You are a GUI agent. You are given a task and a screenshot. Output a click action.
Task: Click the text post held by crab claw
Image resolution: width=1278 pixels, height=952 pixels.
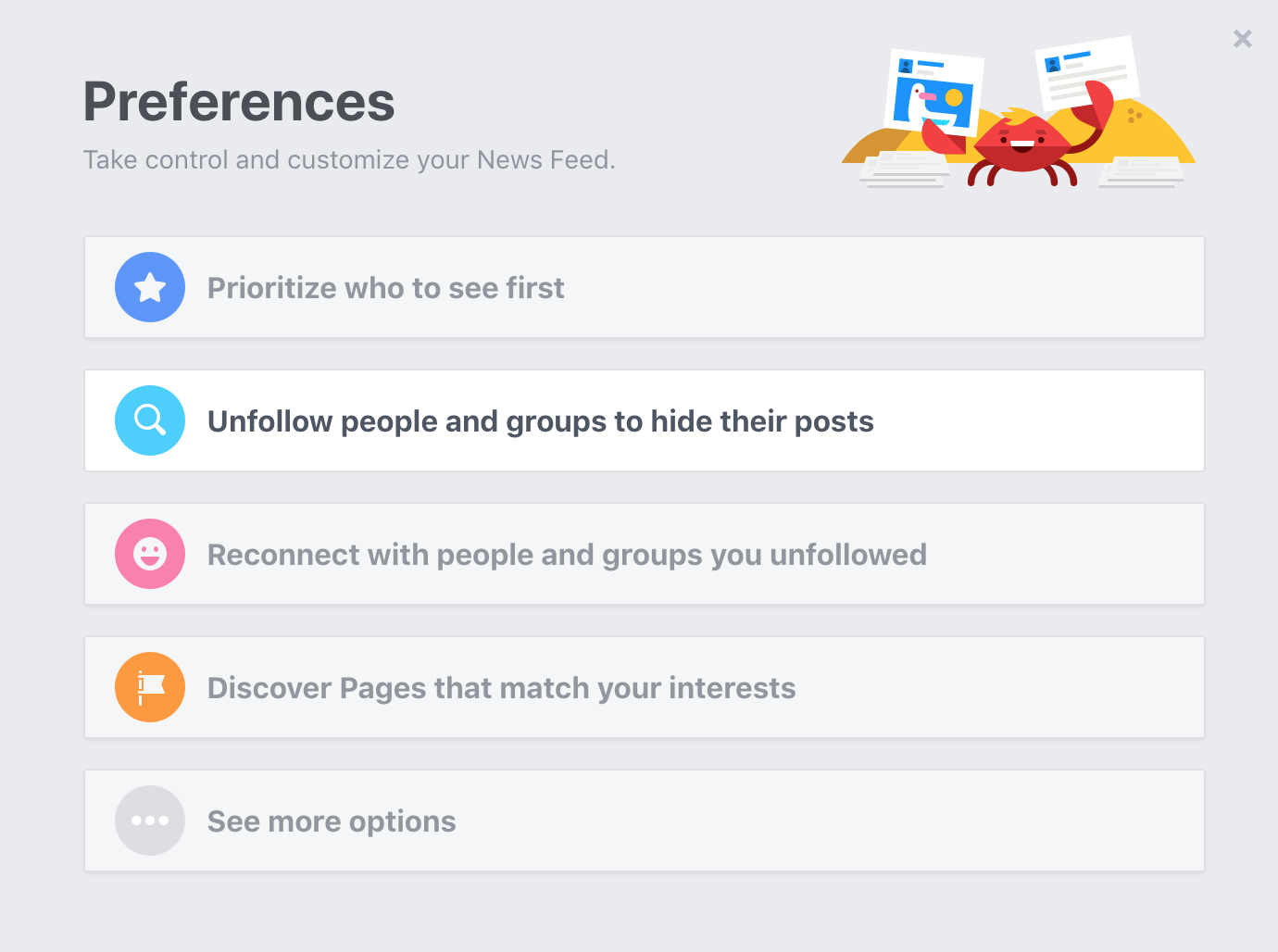[1086, 71]
